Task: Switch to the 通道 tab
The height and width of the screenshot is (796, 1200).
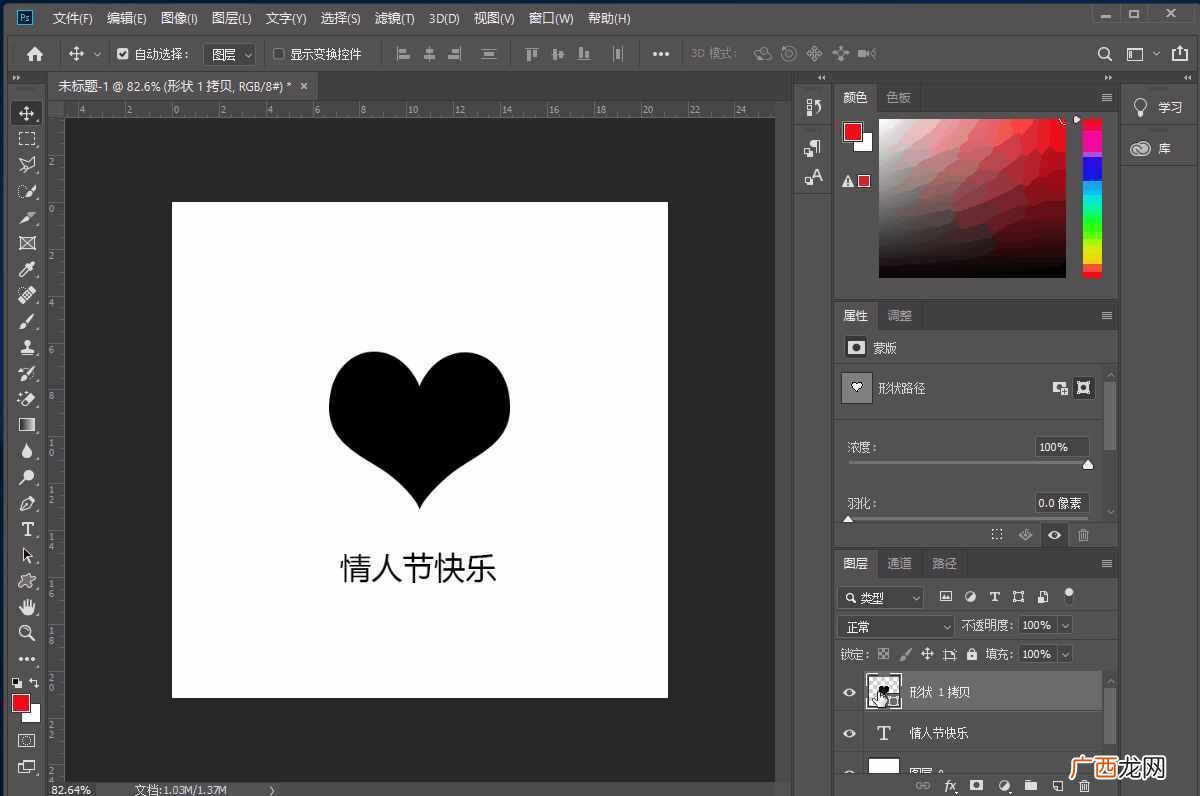Action: pos(899,563)
